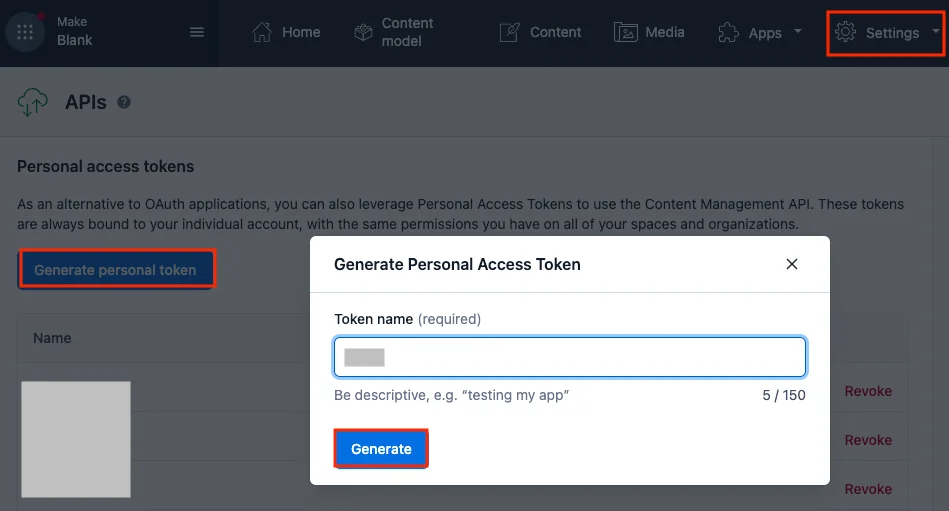The width and height of the screenshot is (949, 511).
Task: Click the Generate button in the dialog
Action: (381, 449)
